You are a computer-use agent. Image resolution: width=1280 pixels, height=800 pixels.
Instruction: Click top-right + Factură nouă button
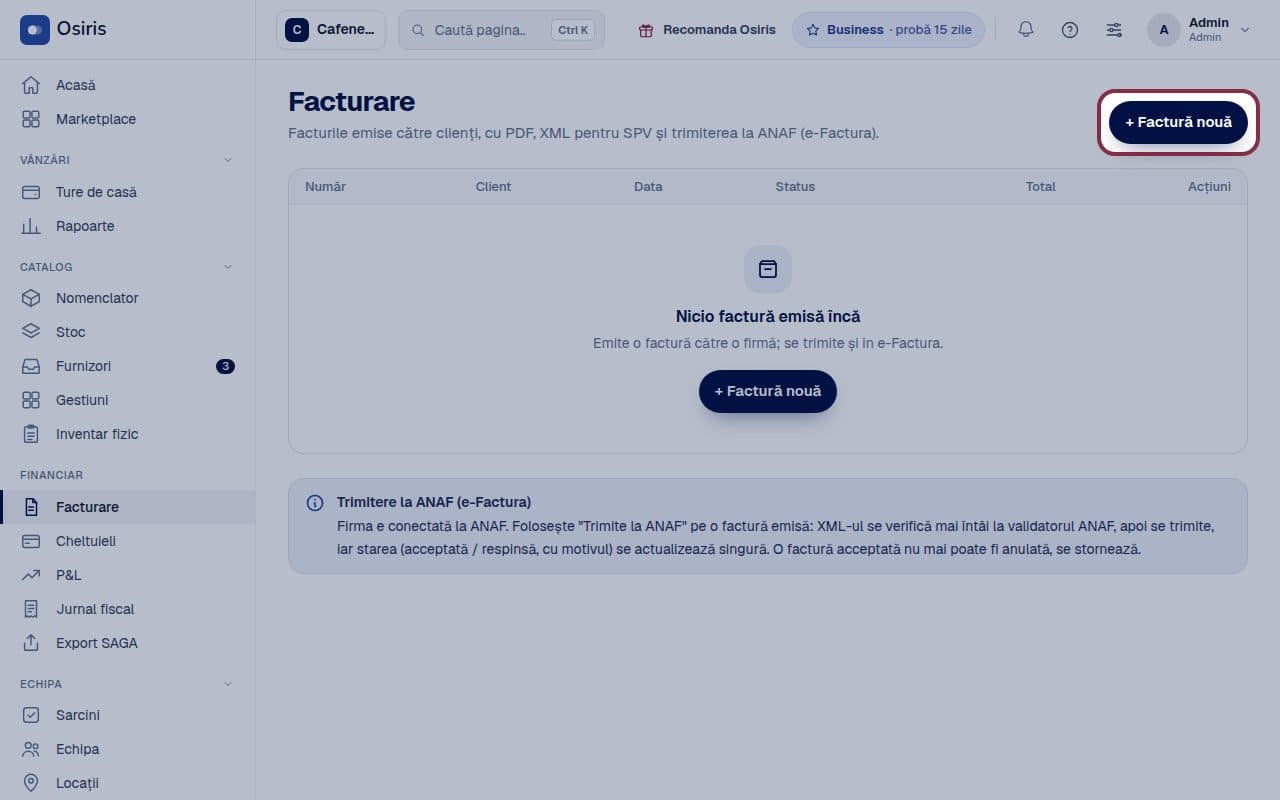tap(1178, 122)
